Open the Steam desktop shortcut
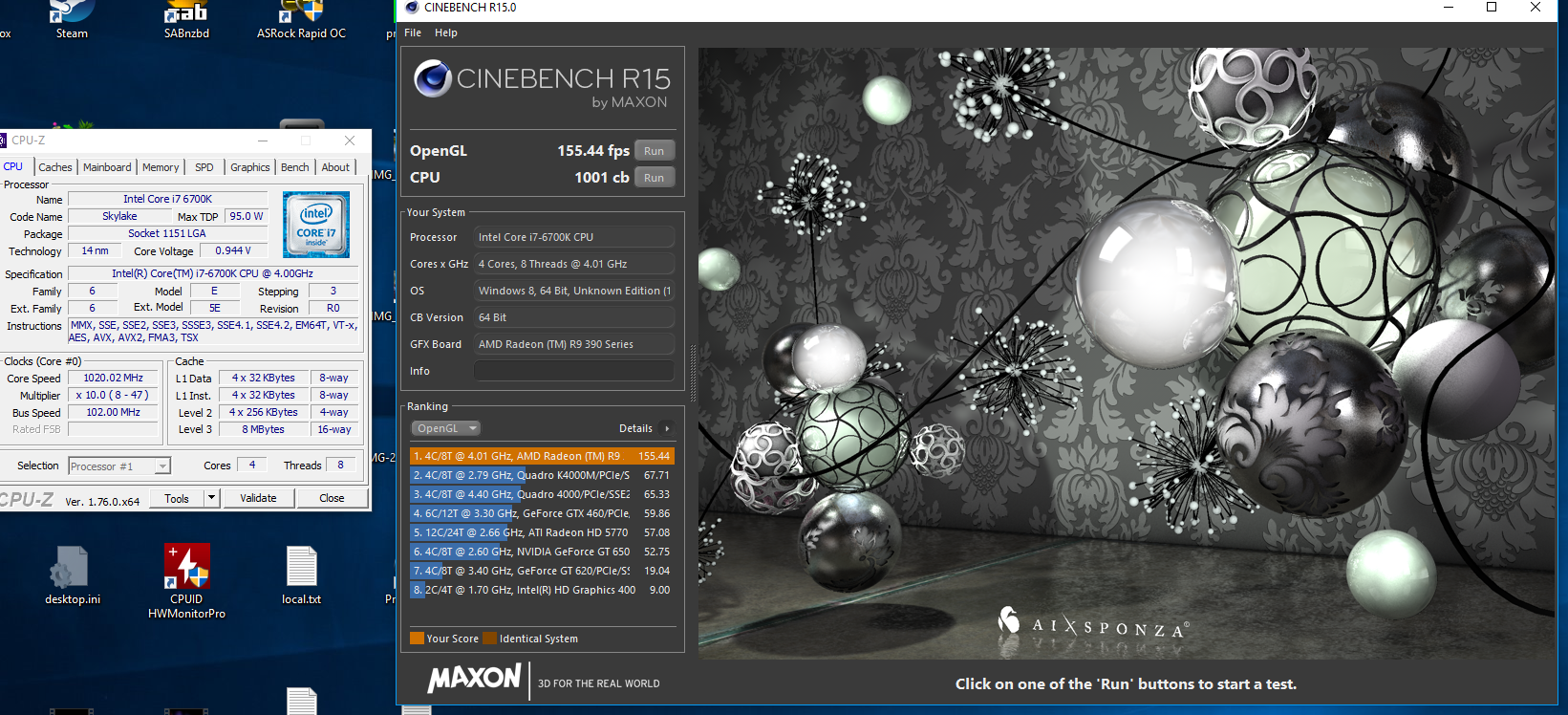Image resolution: width=1568 pixels, height=715 pixels. coord(72,19)
